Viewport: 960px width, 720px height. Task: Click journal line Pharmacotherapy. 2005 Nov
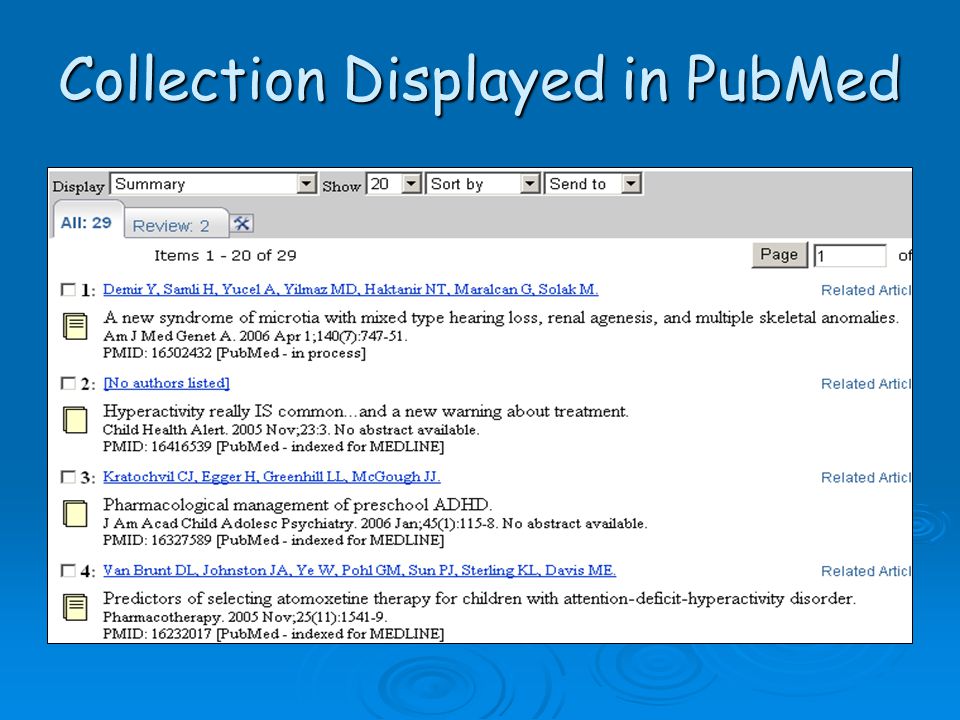point(245,617)
